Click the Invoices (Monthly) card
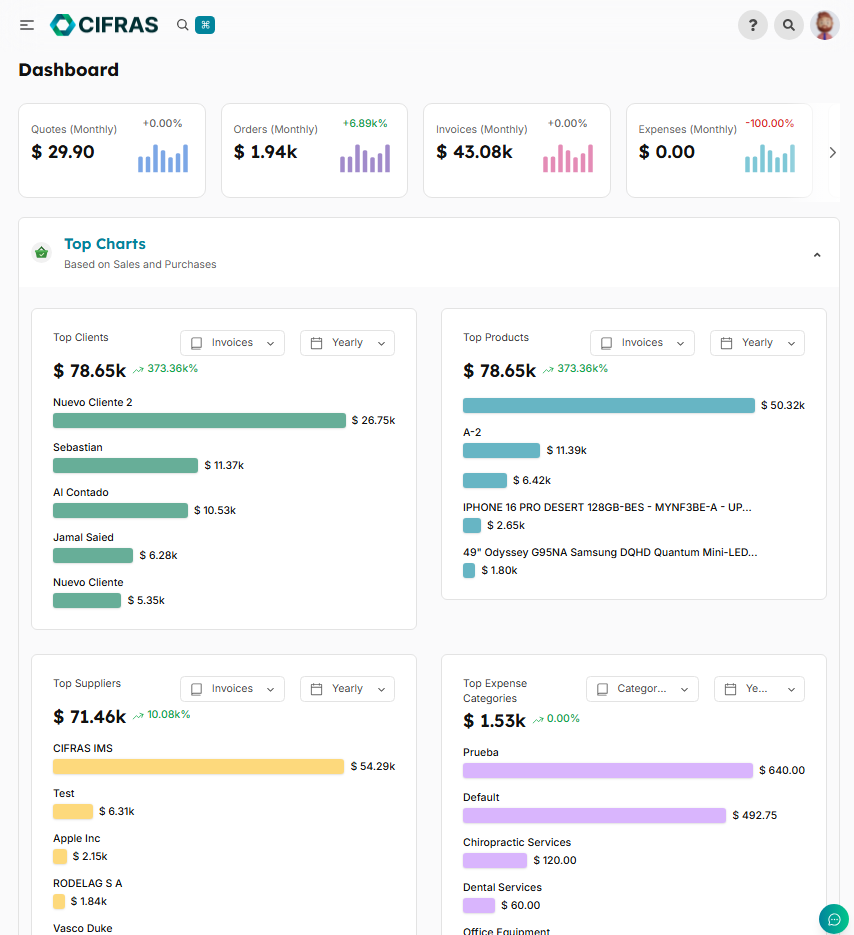 click(x=516, y=150)
